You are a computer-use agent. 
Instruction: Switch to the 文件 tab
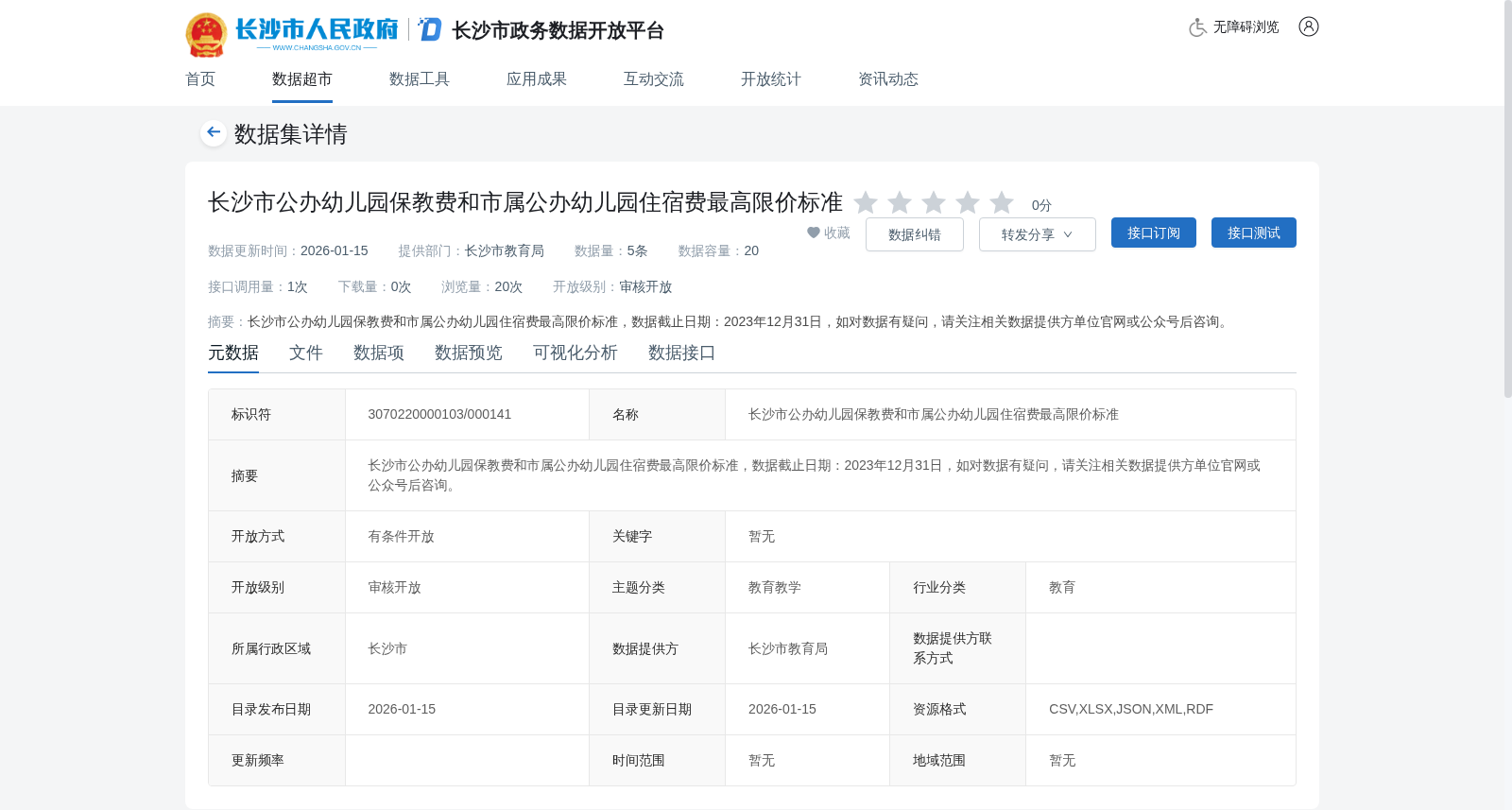coord(306,353)
